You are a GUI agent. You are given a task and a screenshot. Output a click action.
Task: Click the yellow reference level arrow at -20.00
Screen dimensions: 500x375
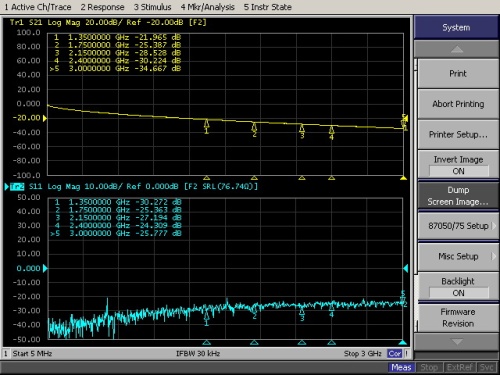pos(45,118)
